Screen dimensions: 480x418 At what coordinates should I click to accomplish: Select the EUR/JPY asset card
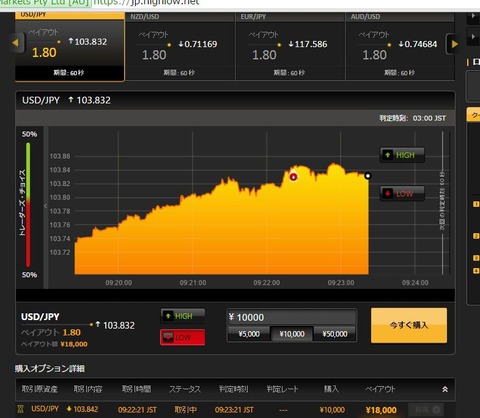290,47
